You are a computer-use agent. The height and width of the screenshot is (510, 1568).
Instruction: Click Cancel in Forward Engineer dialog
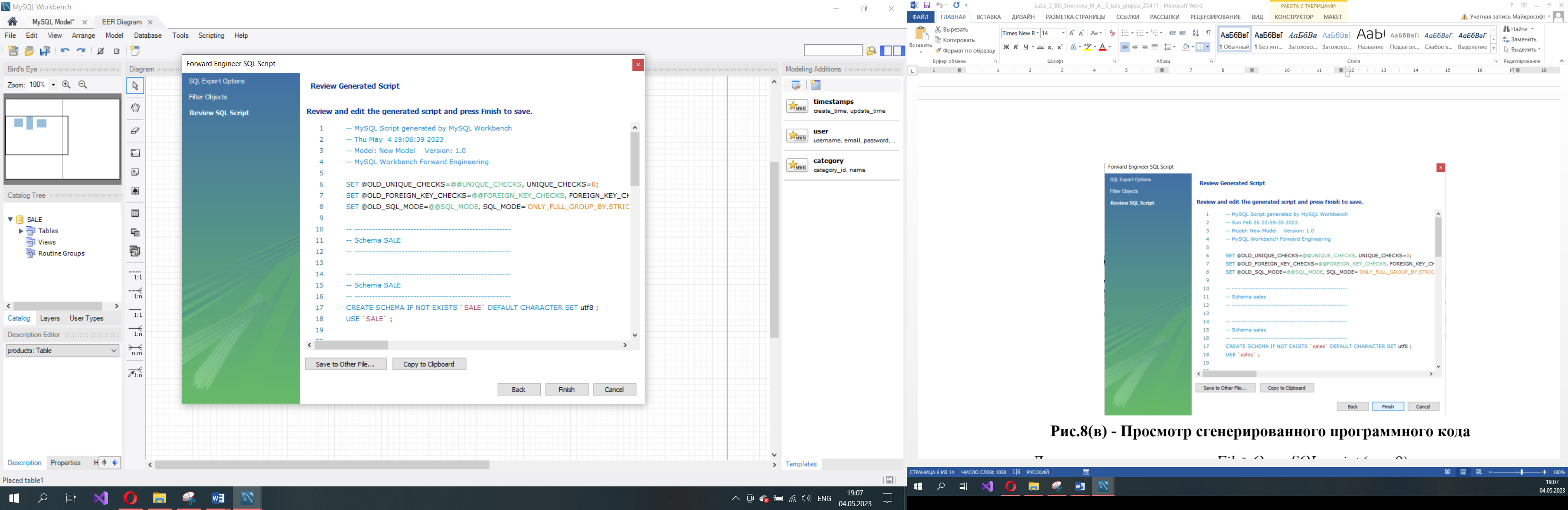615,390
